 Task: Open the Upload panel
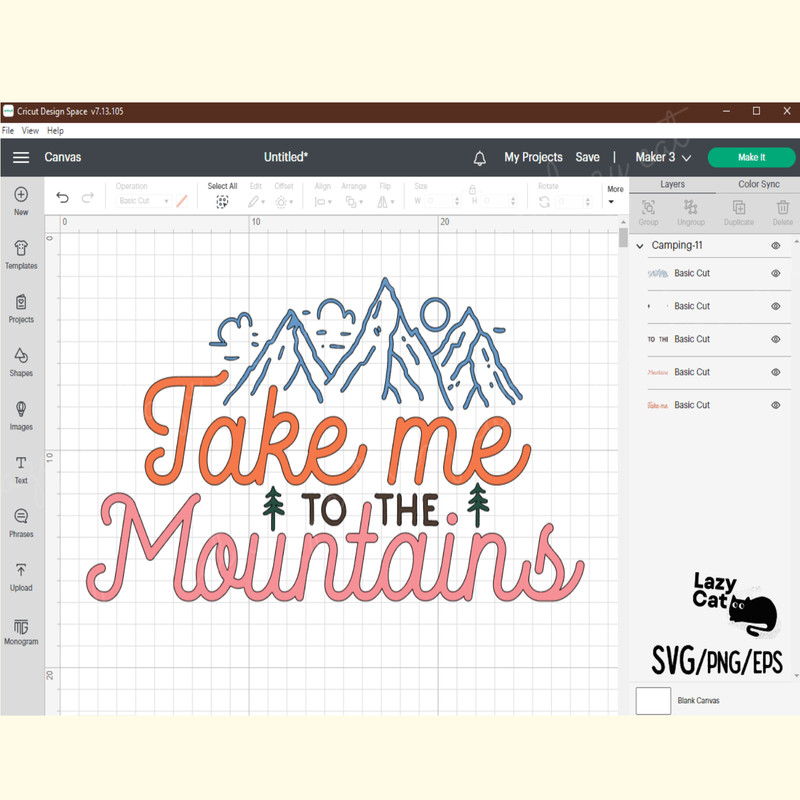(21, 576)
